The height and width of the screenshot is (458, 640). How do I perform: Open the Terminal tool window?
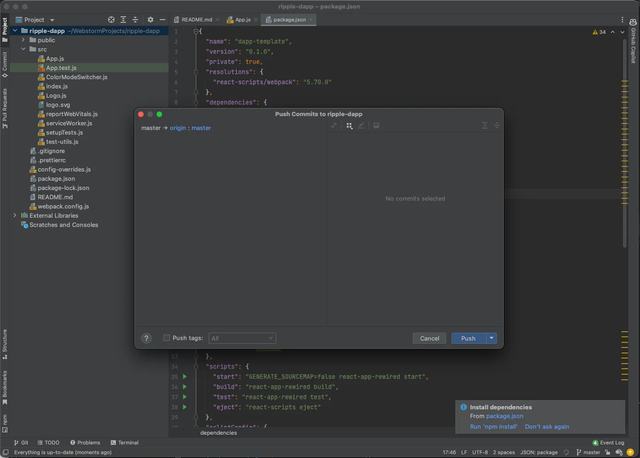point(124,442)
